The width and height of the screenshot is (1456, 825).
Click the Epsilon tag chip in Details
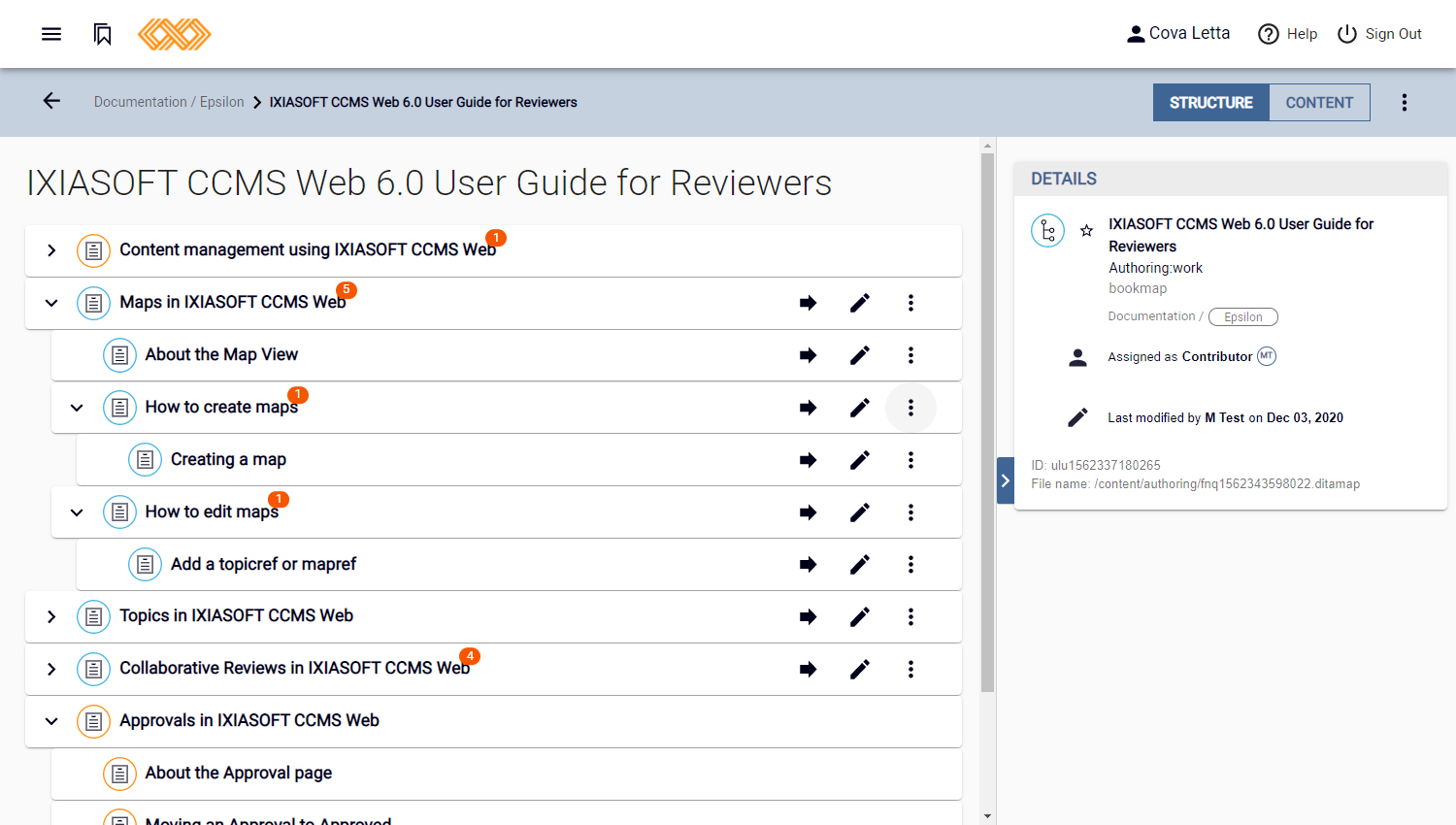(x=1243, y=317)
